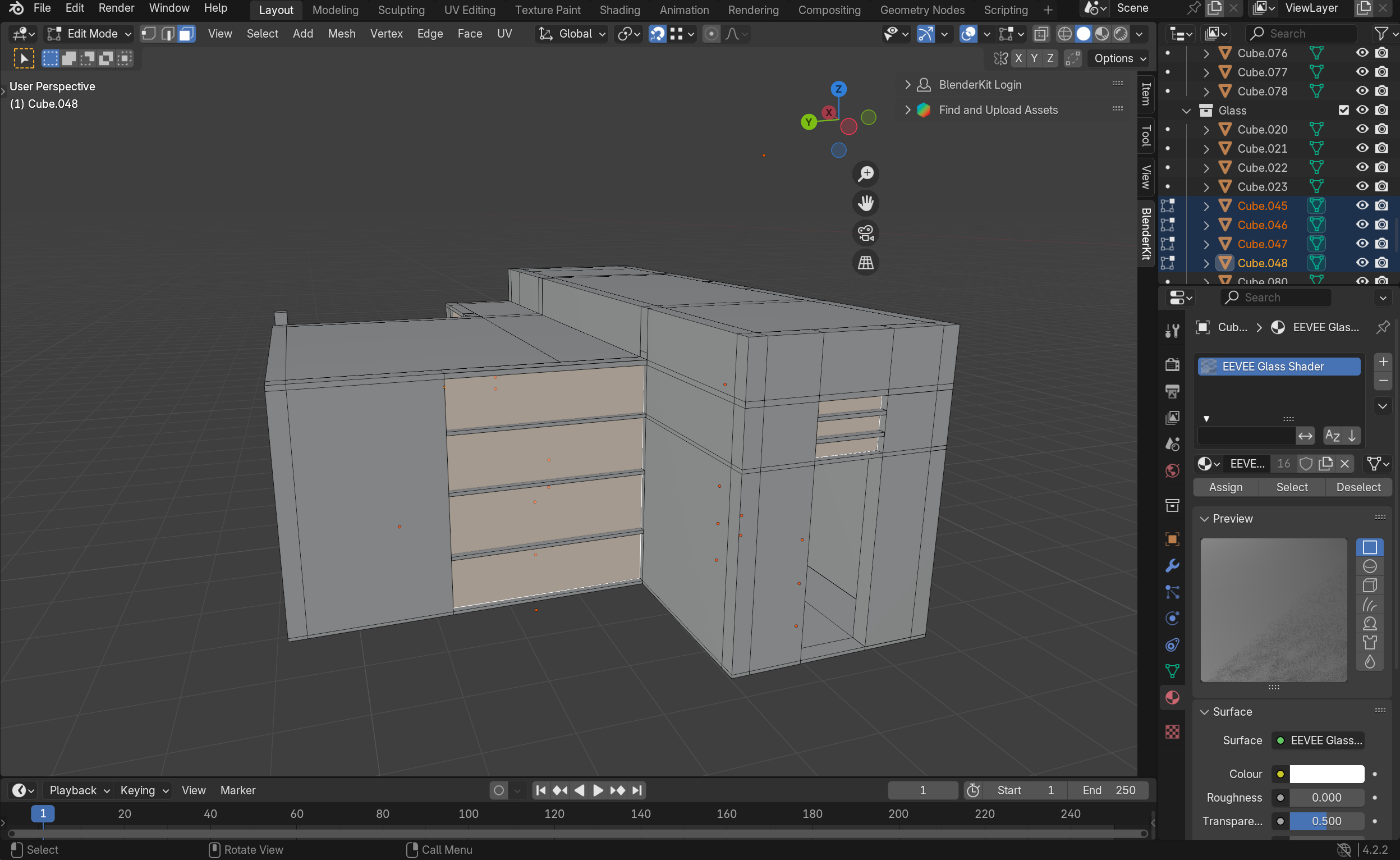The width and height of the screenshot is (1400, 860).
Task: Play animation in timeline
Action: click(x=598, y=790)
